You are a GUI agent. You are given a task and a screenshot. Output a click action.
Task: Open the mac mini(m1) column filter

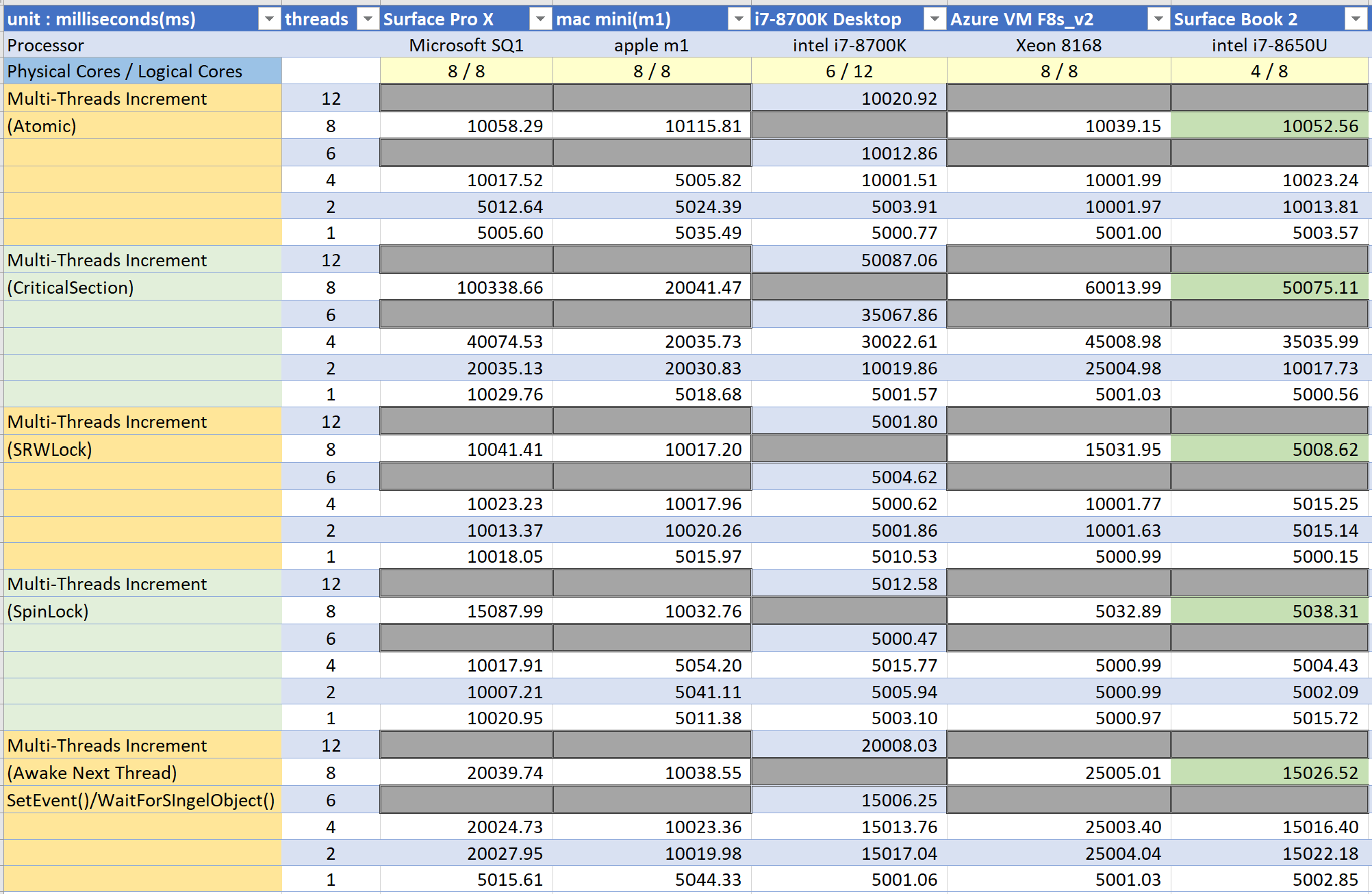tap(738, 19)
